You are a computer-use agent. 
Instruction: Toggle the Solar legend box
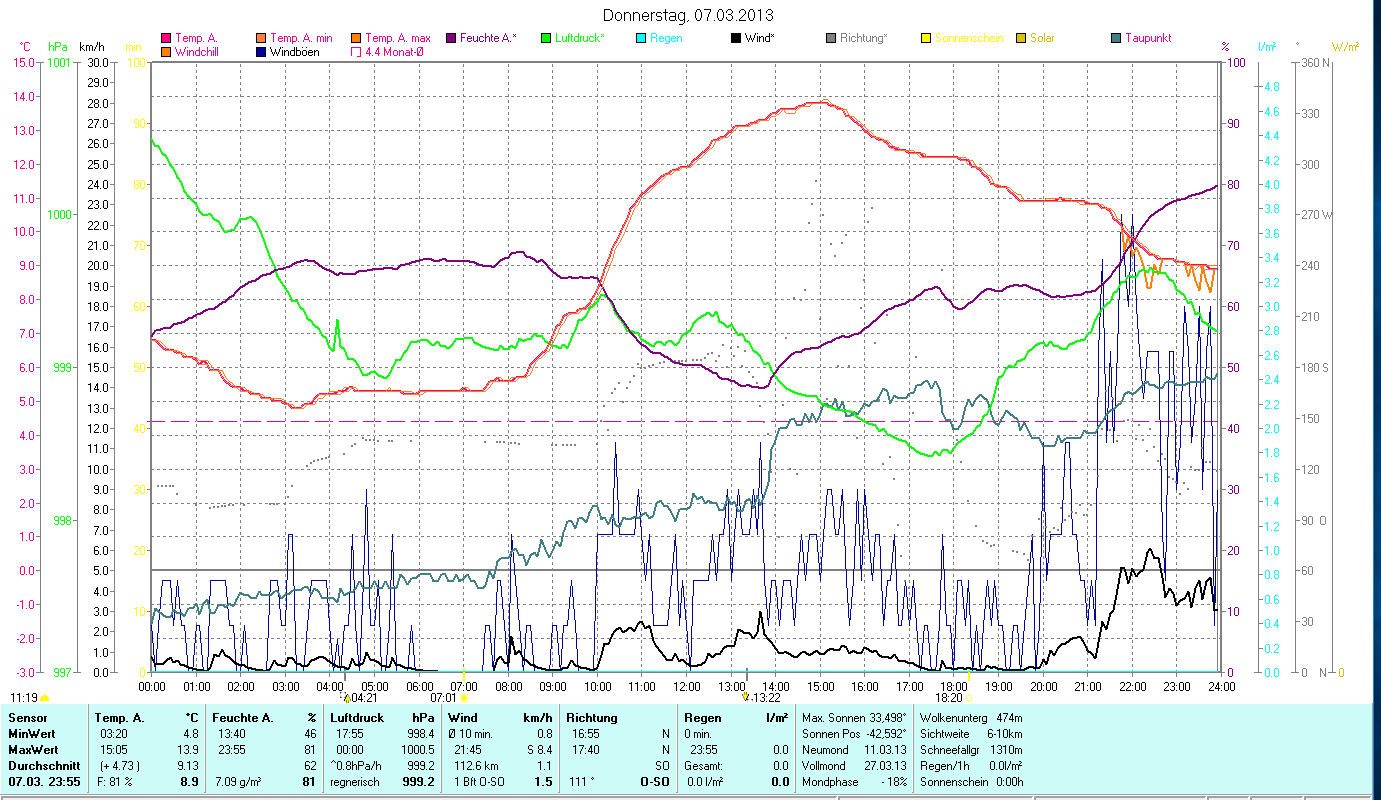click(x=1021, y=38)
